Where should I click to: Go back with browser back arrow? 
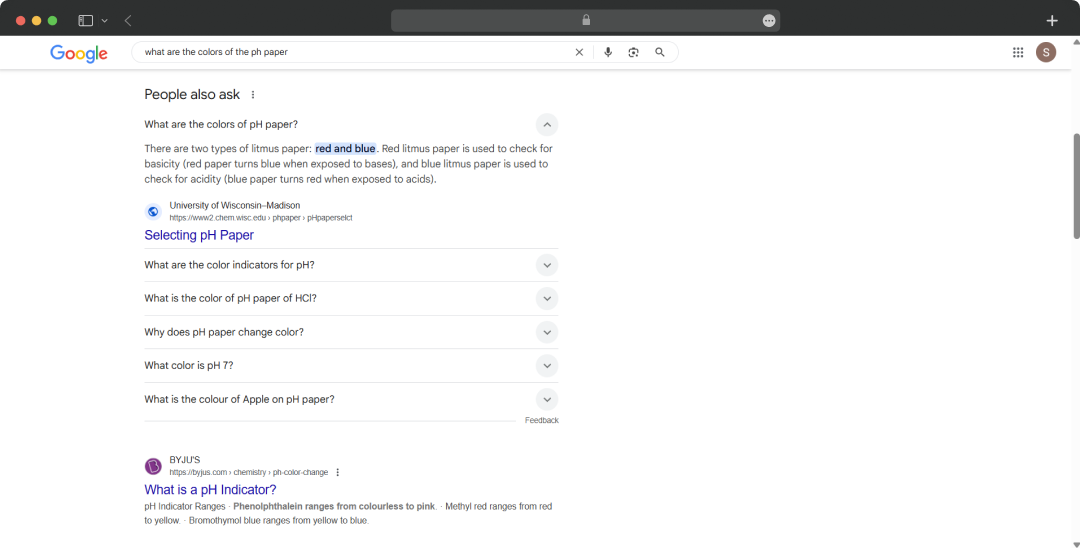[x=128, y=21]
